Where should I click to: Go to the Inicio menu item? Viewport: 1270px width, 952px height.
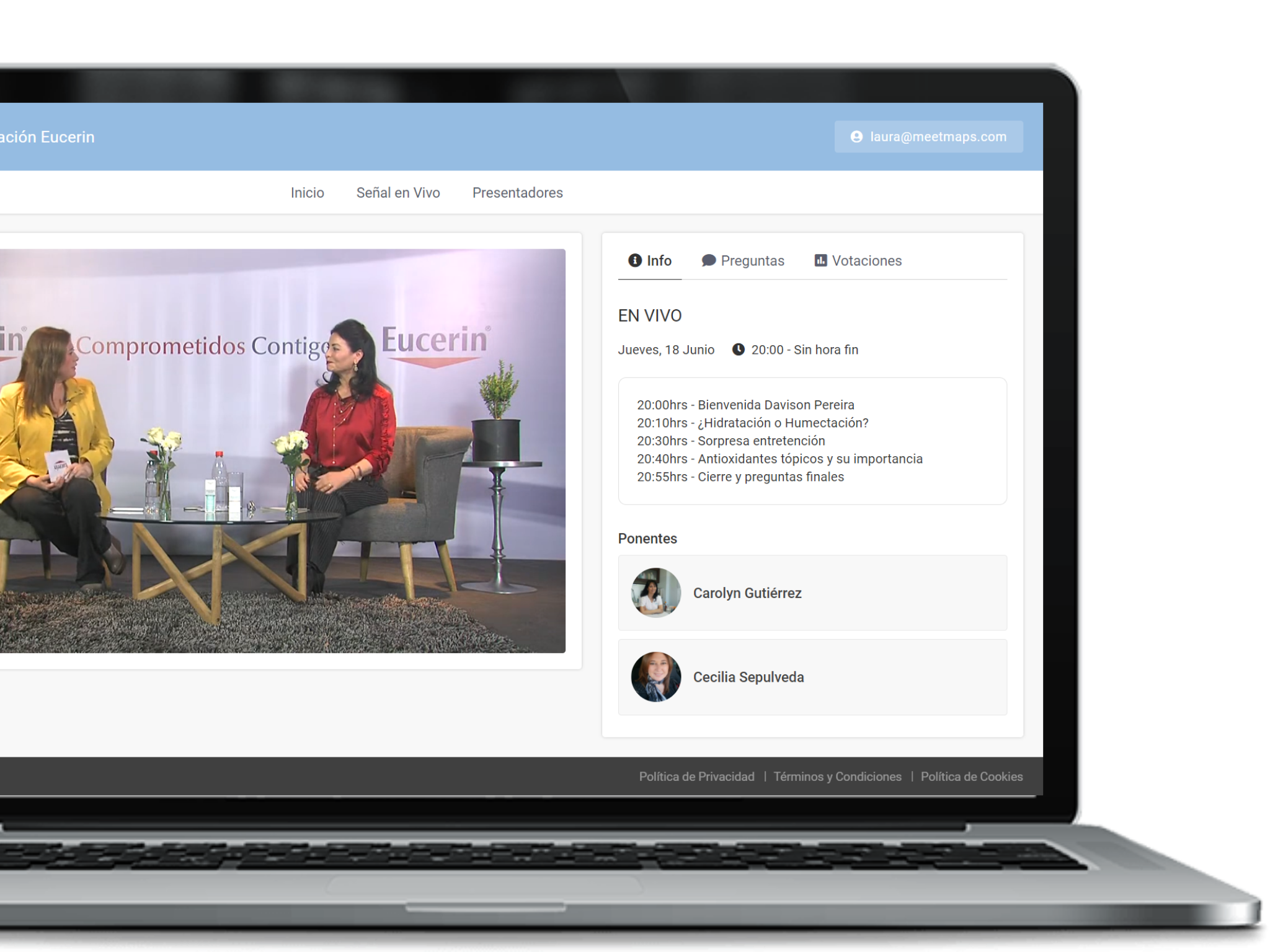(308, 193)
